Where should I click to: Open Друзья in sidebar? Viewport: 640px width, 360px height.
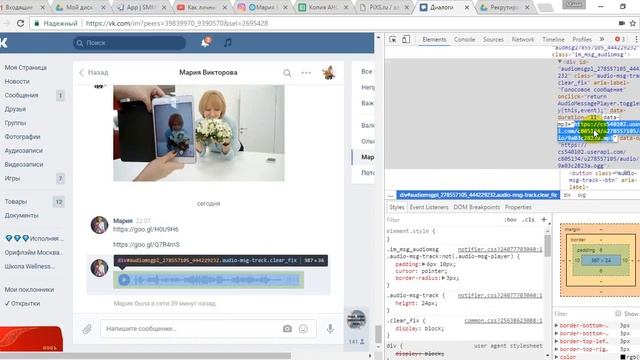(15, 109)
